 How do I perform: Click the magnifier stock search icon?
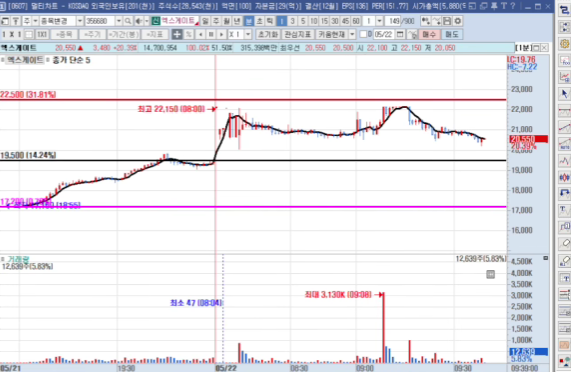click(x=128, y=21)
